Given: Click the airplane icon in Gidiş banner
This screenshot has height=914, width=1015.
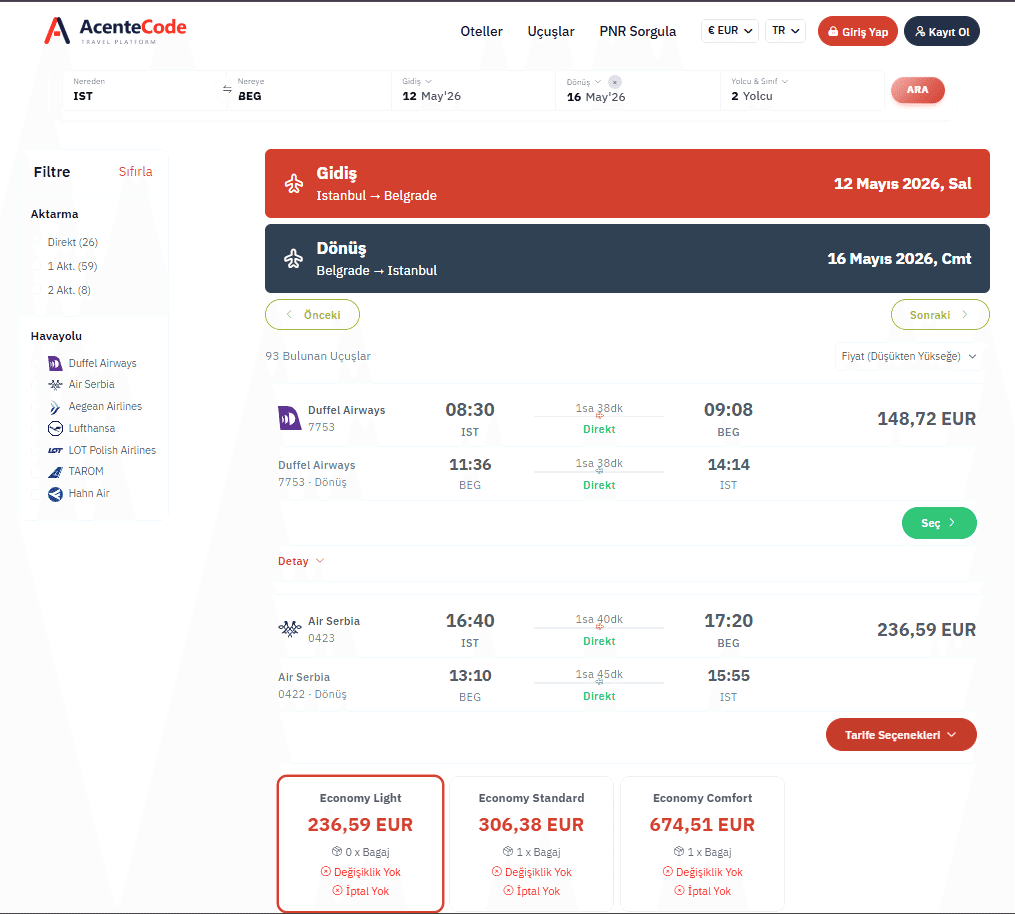Looking at the screenshot, I should [x=294, y=183].
